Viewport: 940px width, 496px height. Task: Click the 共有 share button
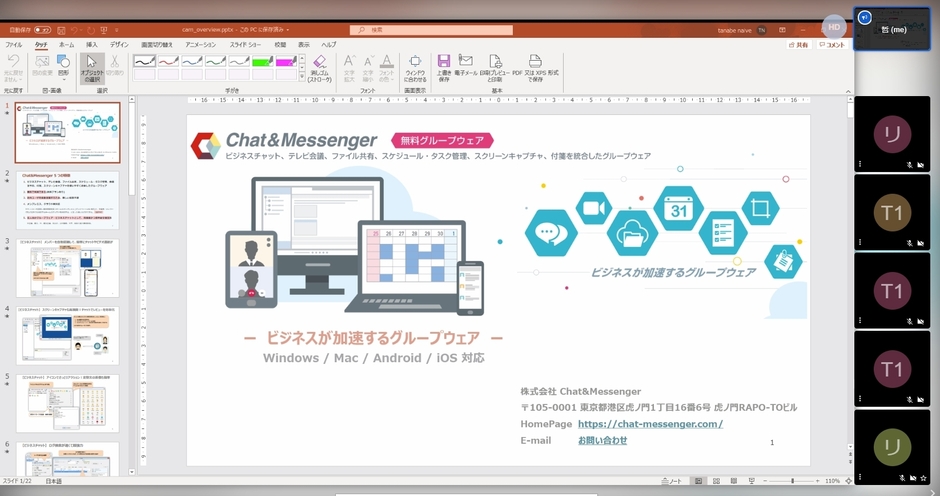coord(799,44)
